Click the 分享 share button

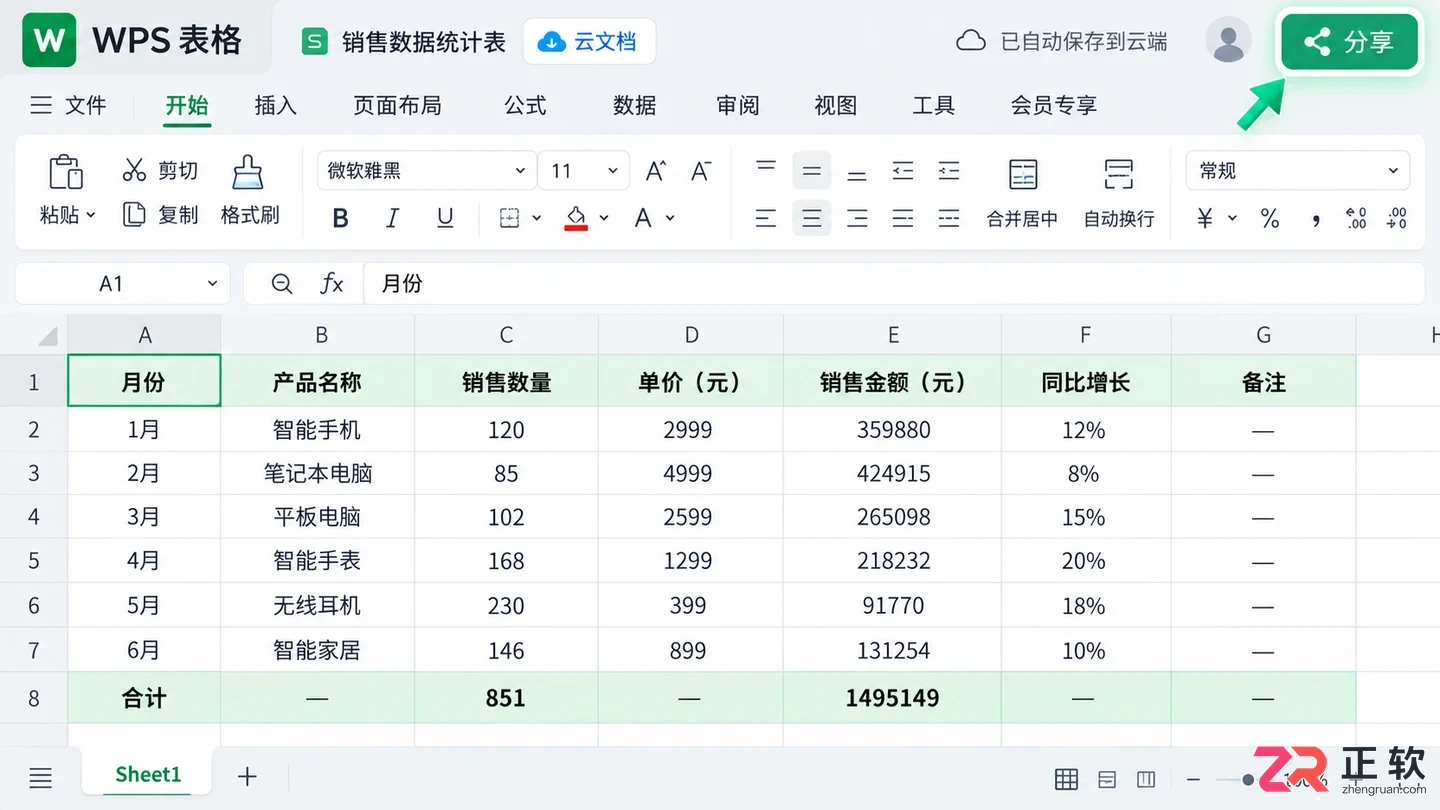[1350, 42]
